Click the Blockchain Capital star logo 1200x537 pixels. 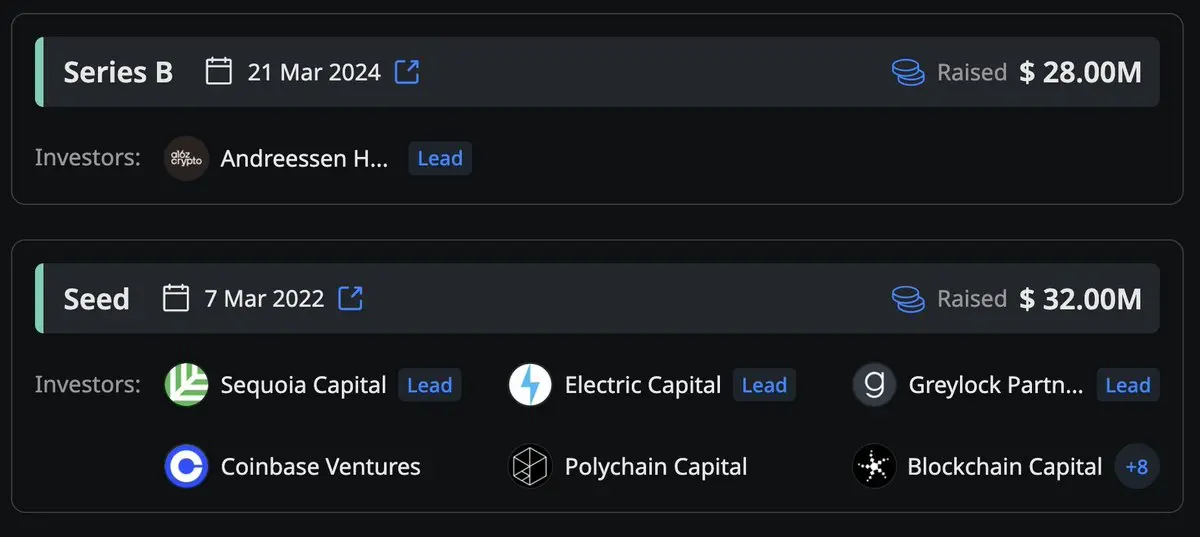874,466
